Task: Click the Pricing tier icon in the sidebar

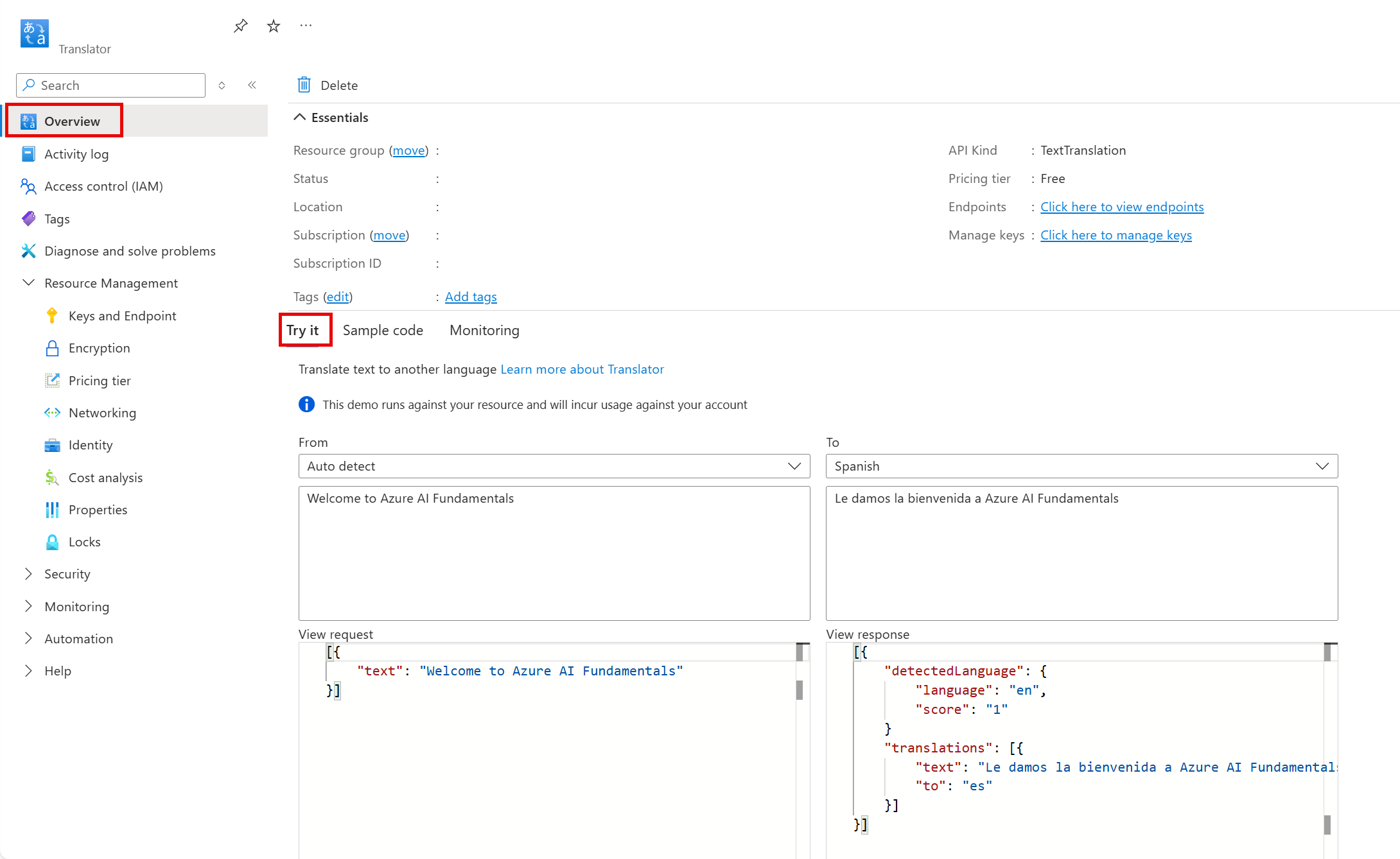Action: [52, 381]
